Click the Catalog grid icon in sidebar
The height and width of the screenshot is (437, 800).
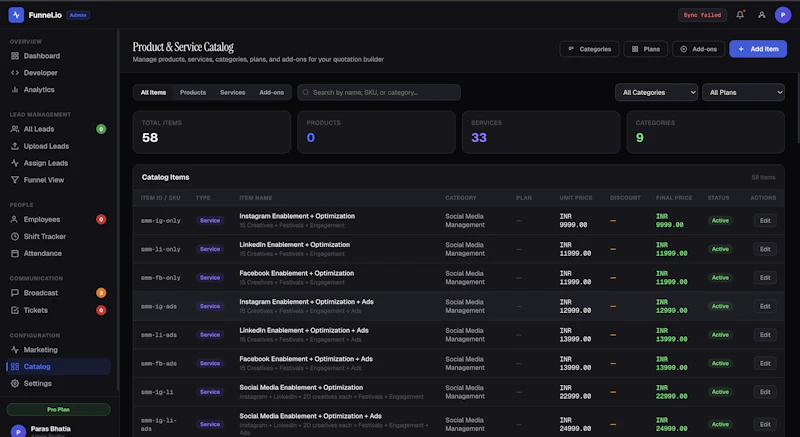coord(15,367)
